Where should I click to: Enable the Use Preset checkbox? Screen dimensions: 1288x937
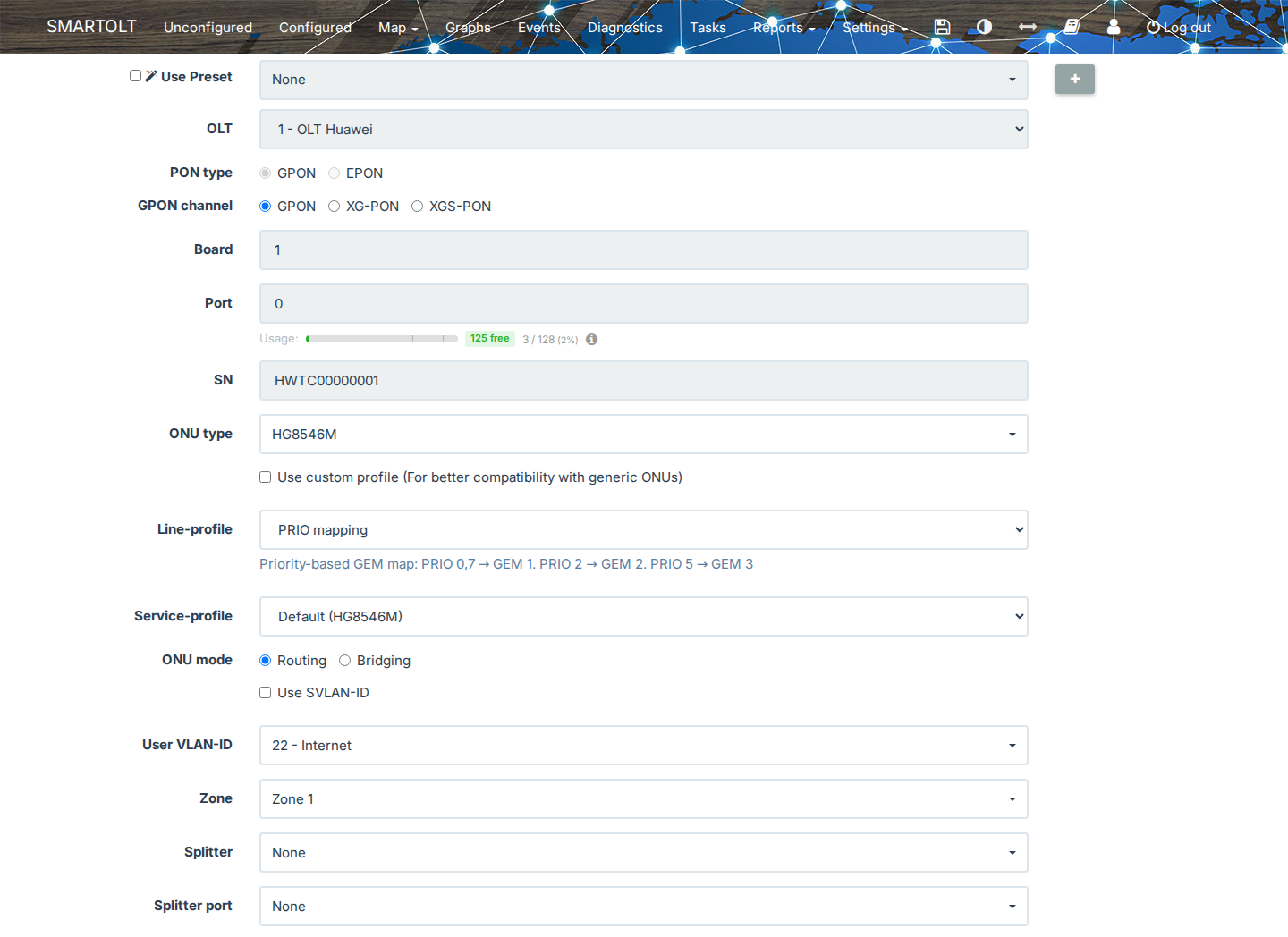135,76
